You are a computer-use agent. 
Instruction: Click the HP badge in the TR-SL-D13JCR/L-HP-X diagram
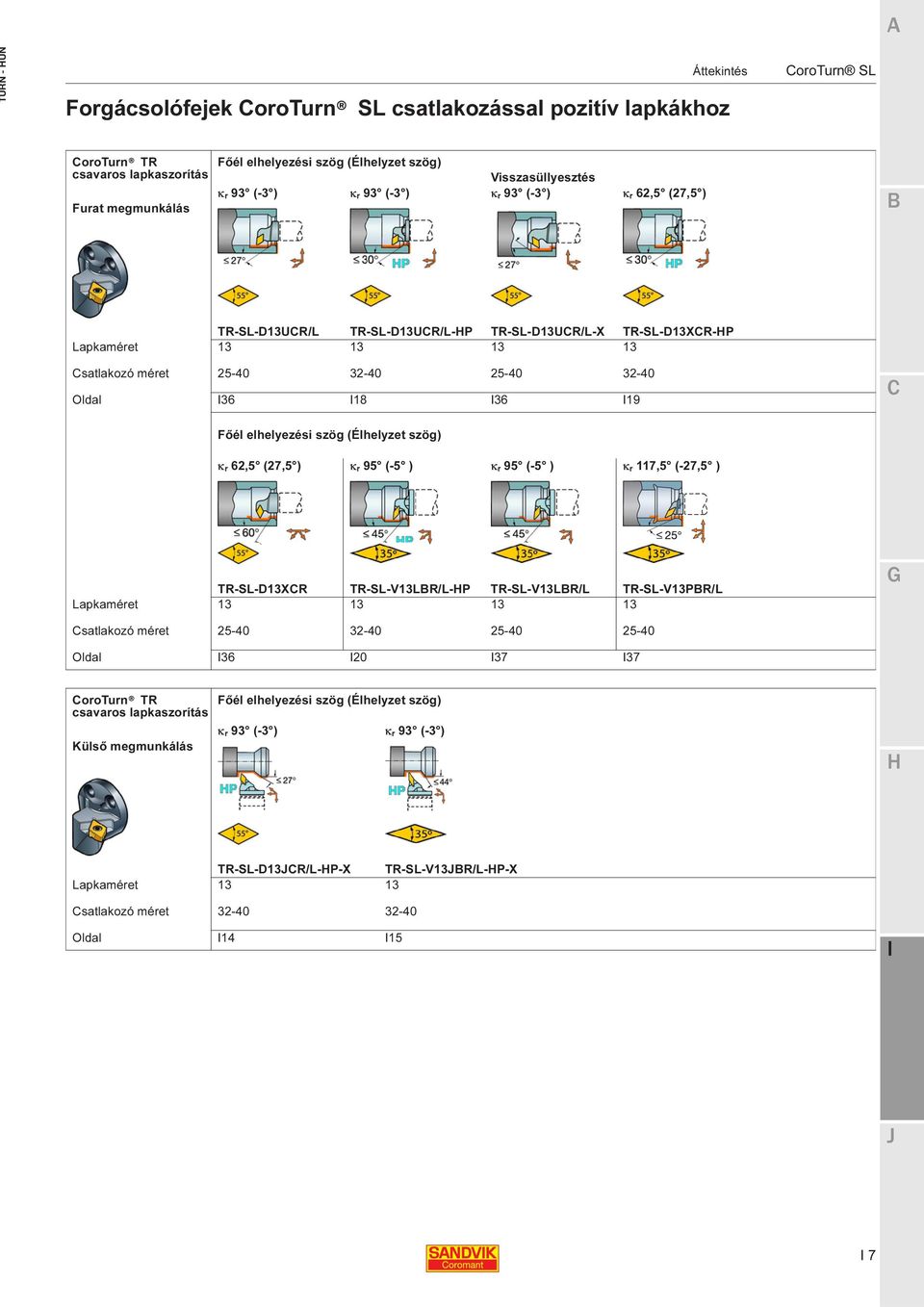pyautogui.click(x=228, y=788)
